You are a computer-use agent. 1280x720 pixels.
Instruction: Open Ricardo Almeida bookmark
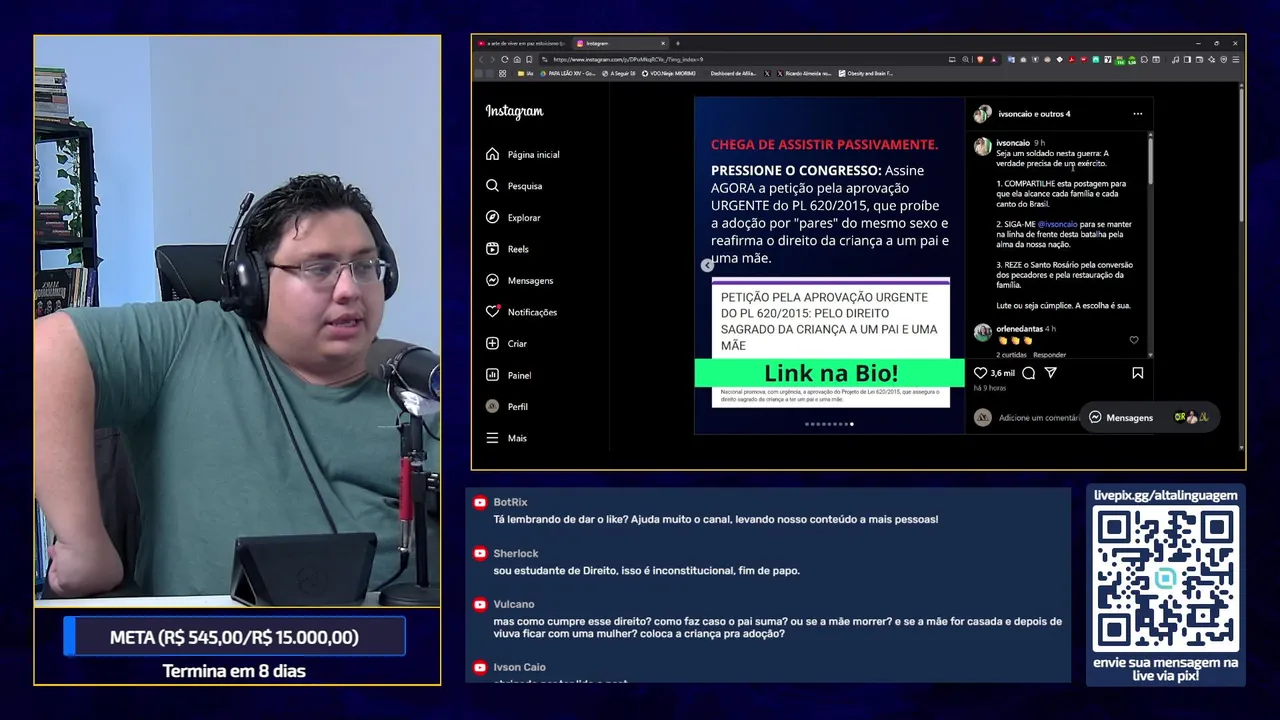(x=803, y=73)
